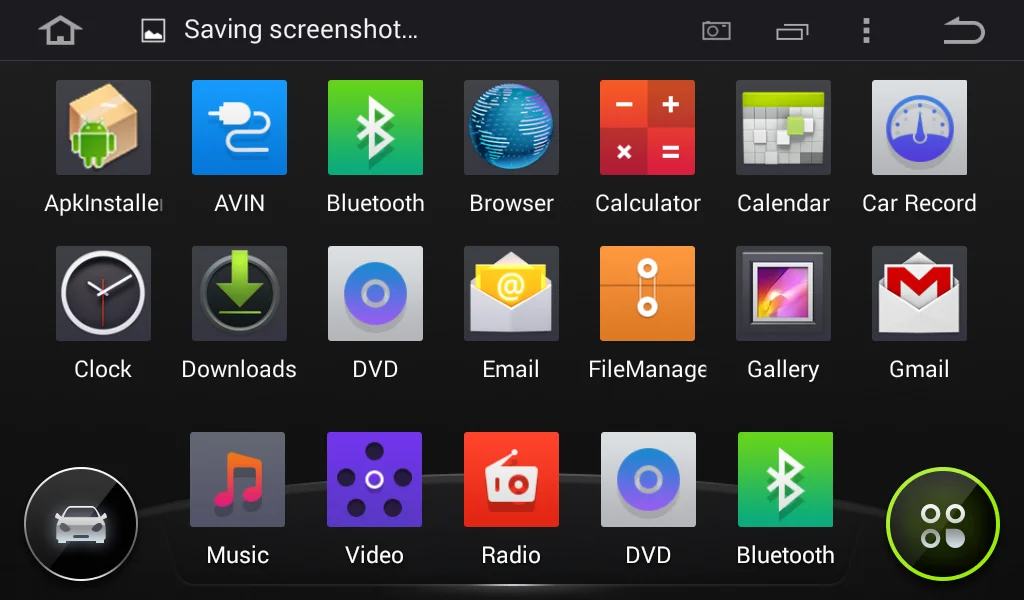Start Music from the bottom dock
The width and height of the screenshot is (1024, 600).
[x=238, y=479]
